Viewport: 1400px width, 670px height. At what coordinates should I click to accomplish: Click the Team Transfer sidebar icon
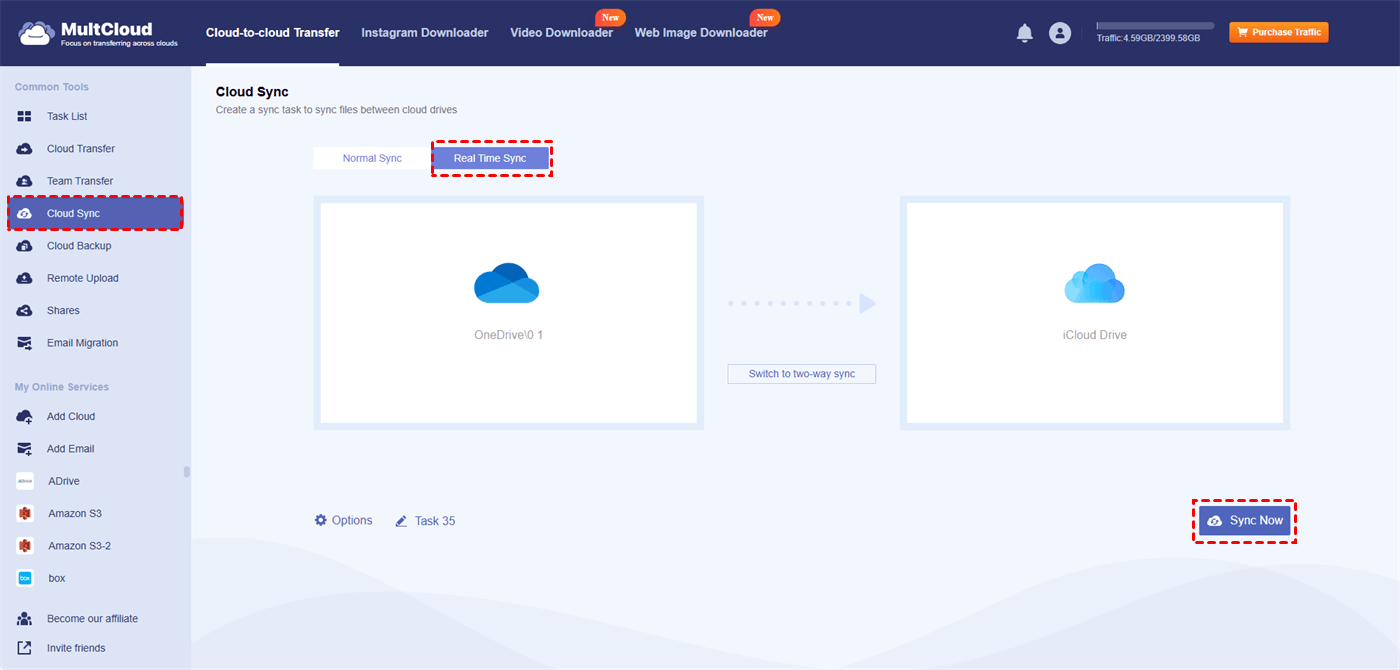pyautogui.click(x=25, y=181)
